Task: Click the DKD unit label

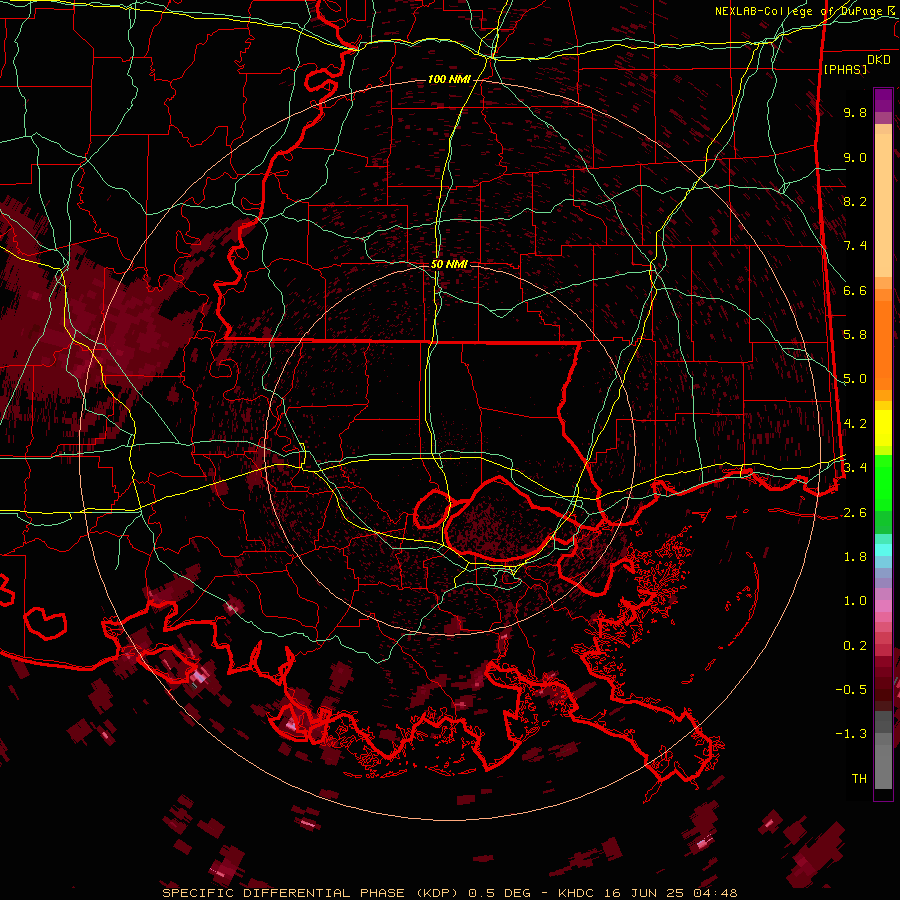Action: pos(879,60)
